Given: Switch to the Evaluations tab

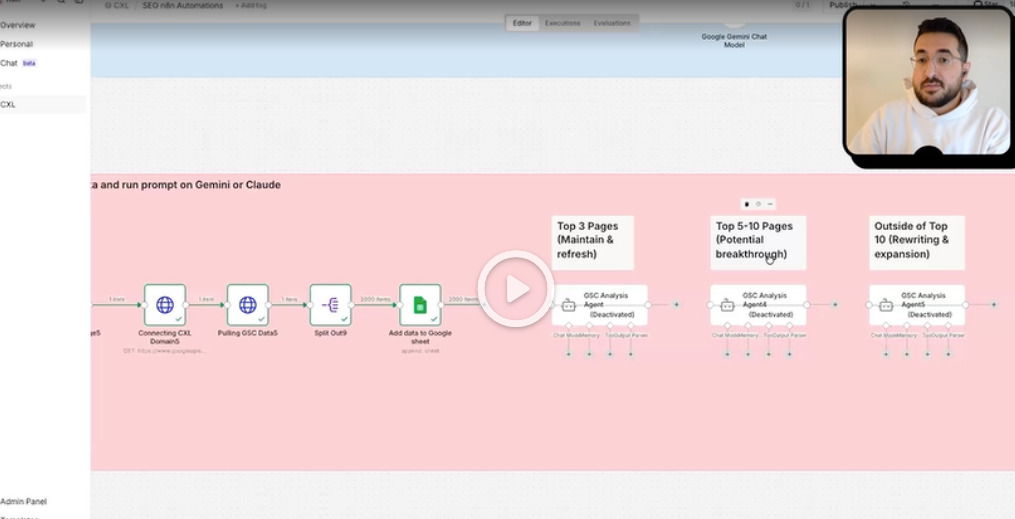Looking at the screenshot, I should 612,23.
